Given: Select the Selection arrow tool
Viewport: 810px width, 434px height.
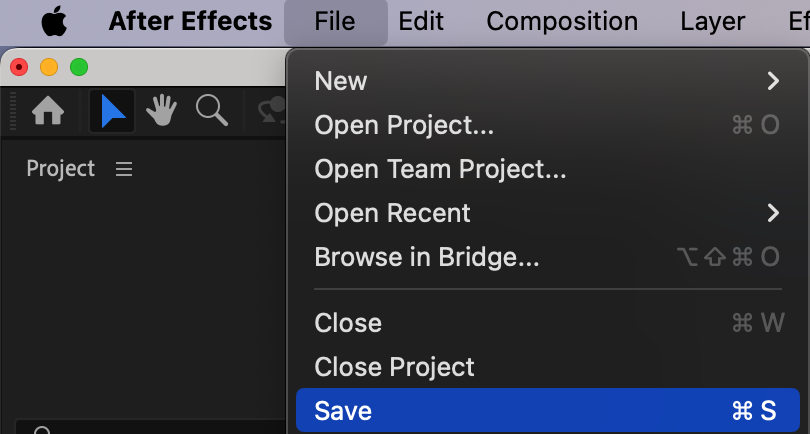Looking at the screenshot, I should [x=112, y=112].
